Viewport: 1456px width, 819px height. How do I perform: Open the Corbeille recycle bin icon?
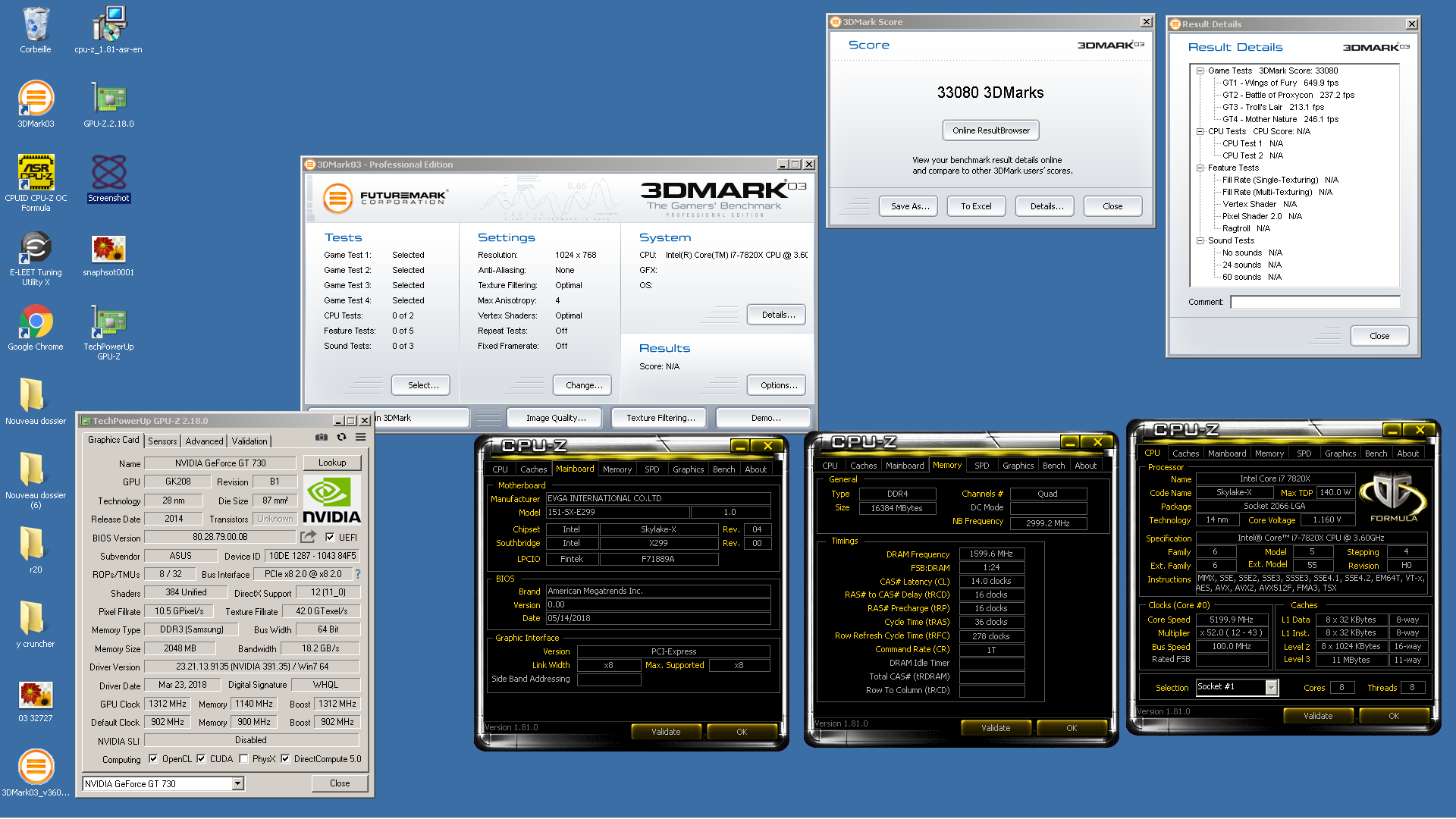click(x=36, y=31)
